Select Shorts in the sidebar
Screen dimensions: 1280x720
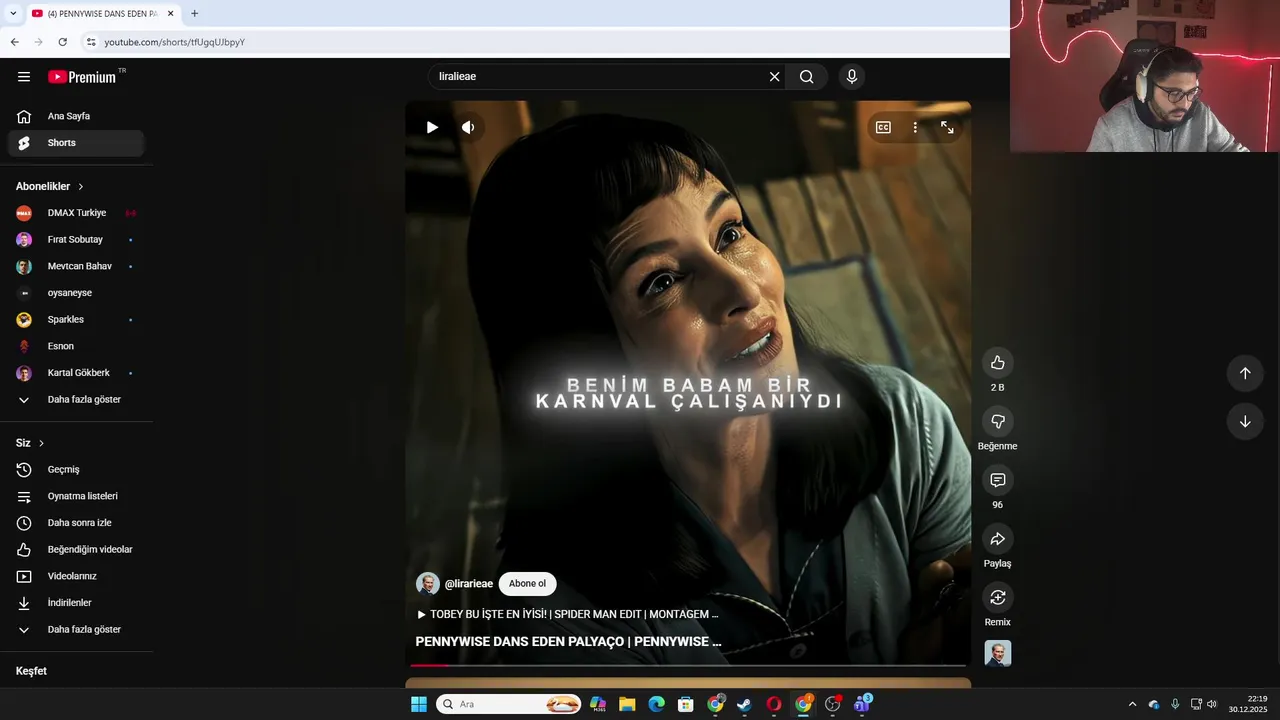click(x=76, y=143)
